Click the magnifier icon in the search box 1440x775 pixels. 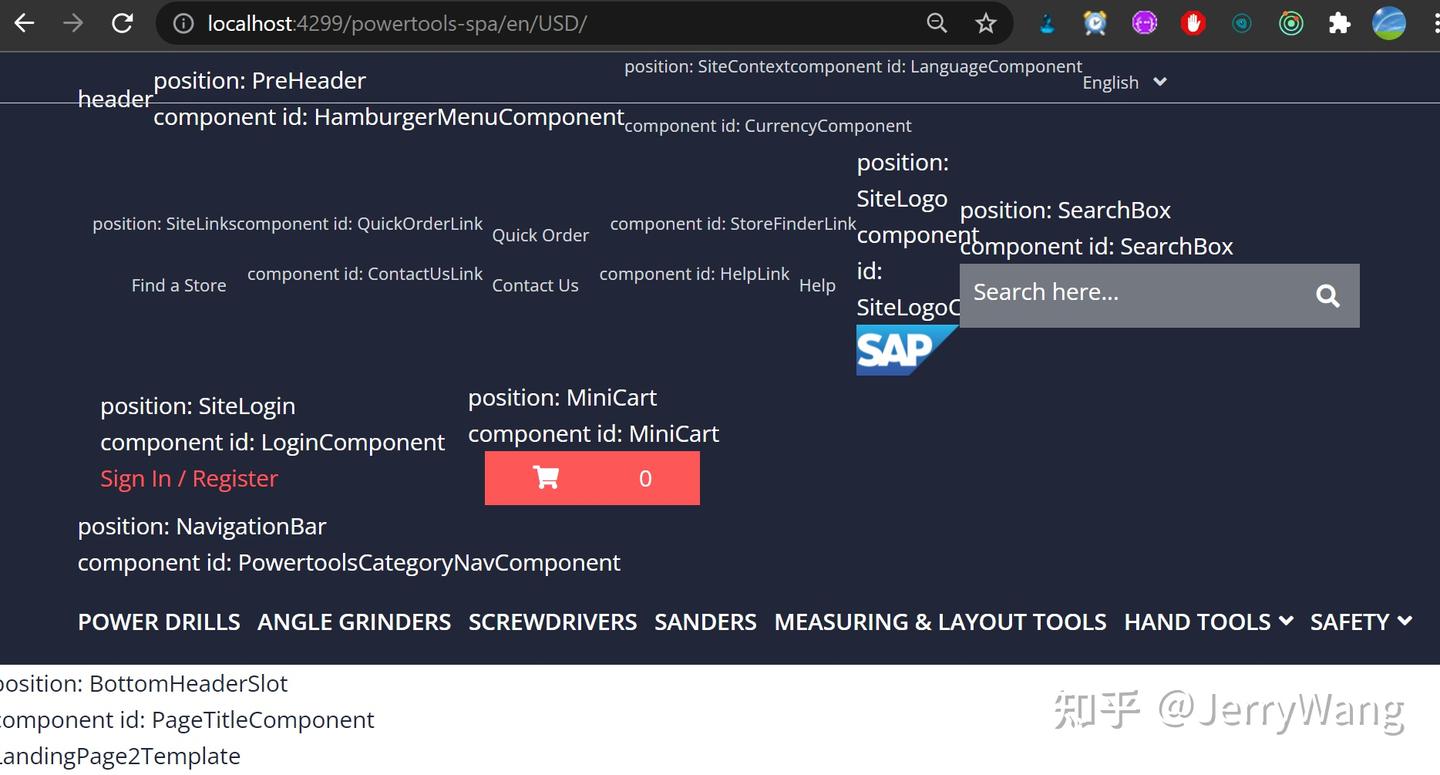coord(1327,295)
